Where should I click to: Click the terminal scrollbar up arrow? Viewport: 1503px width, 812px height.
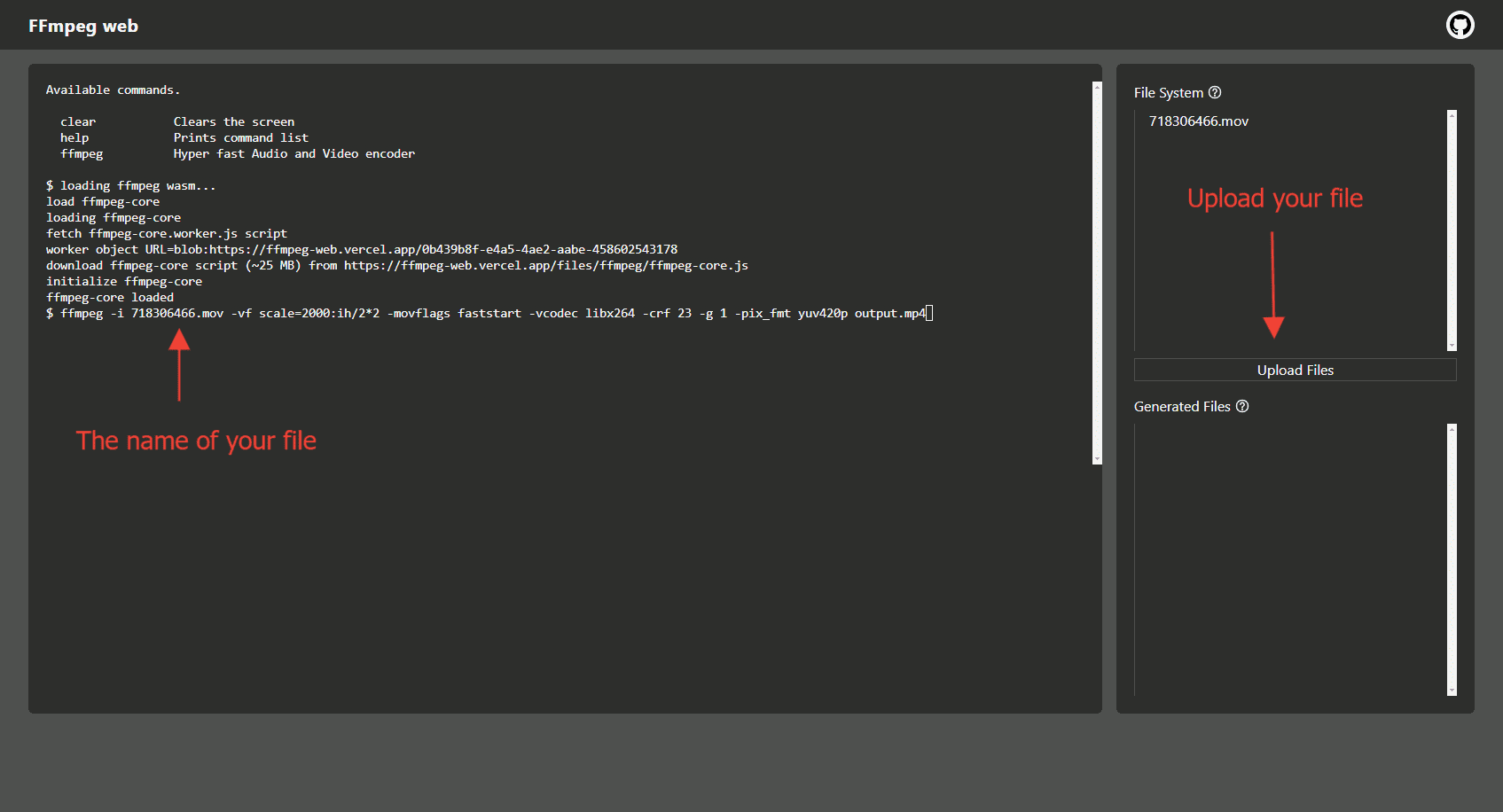click(1097, 87)
